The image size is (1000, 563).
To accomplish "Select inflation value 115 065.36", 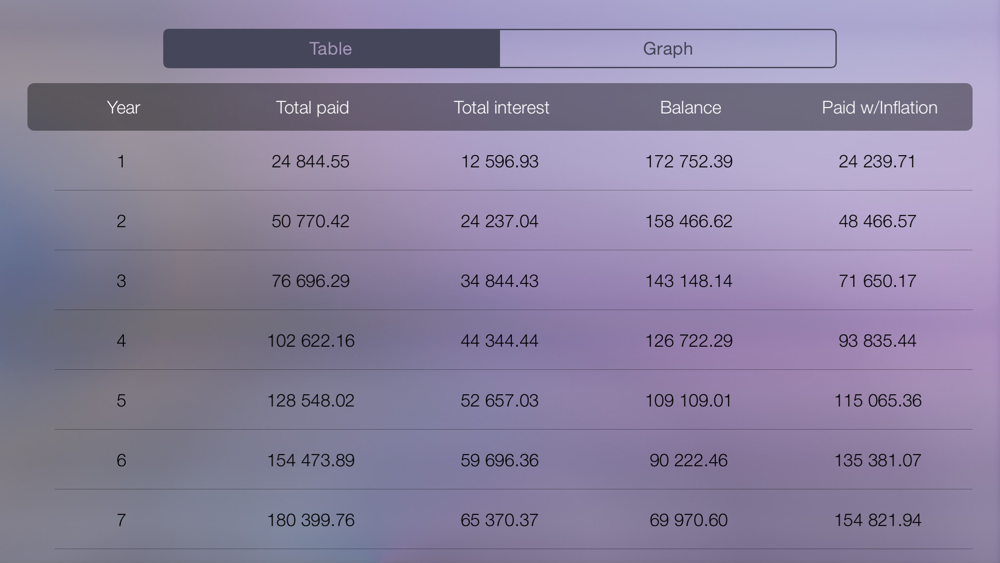I will pos(878,401).
